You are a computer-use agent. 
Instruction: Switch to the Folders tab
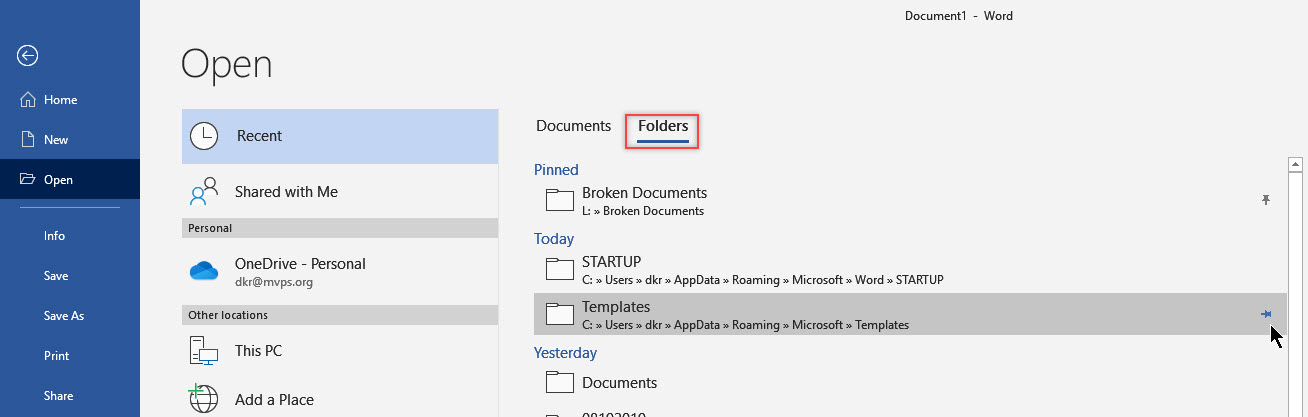(663, 127)
